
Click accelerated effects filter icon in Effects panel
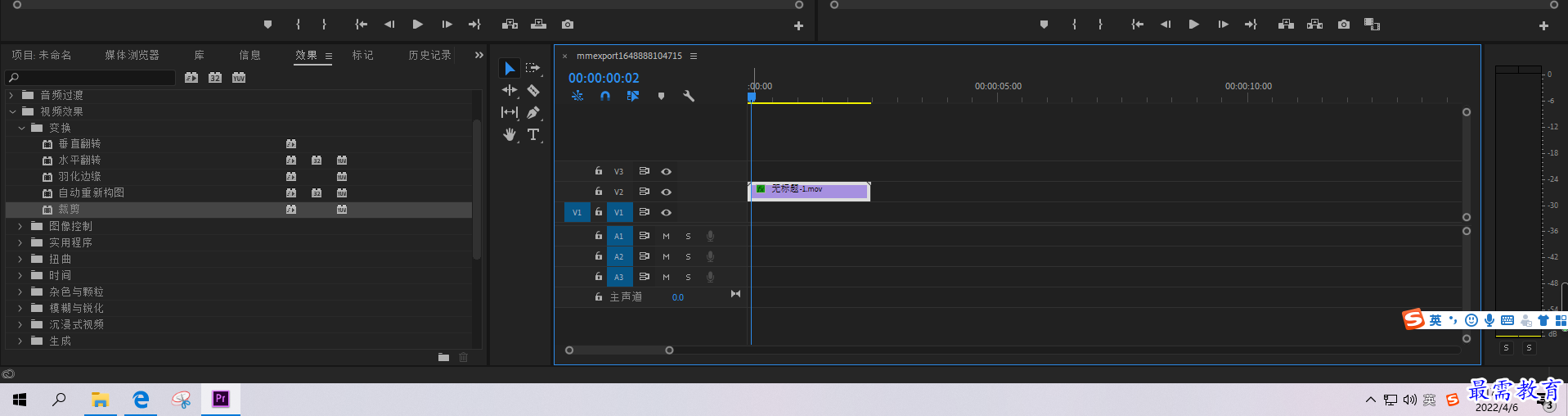click(x=191, y=78)
